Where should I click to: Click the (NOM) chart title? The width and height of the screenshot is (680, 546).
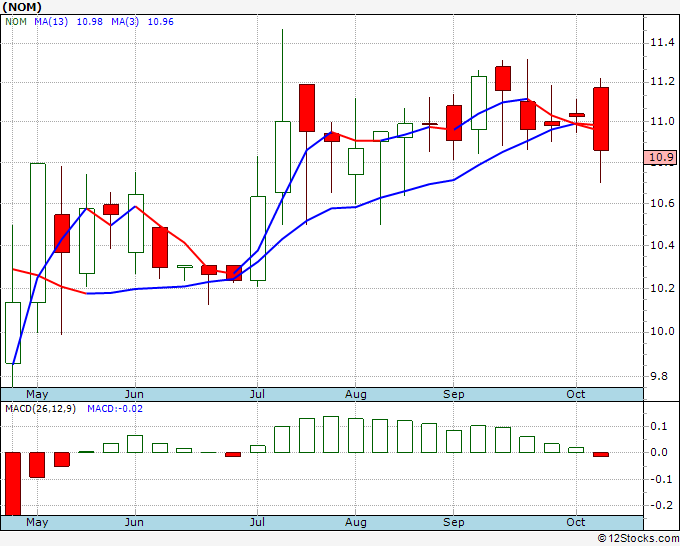tap(22, 7)
